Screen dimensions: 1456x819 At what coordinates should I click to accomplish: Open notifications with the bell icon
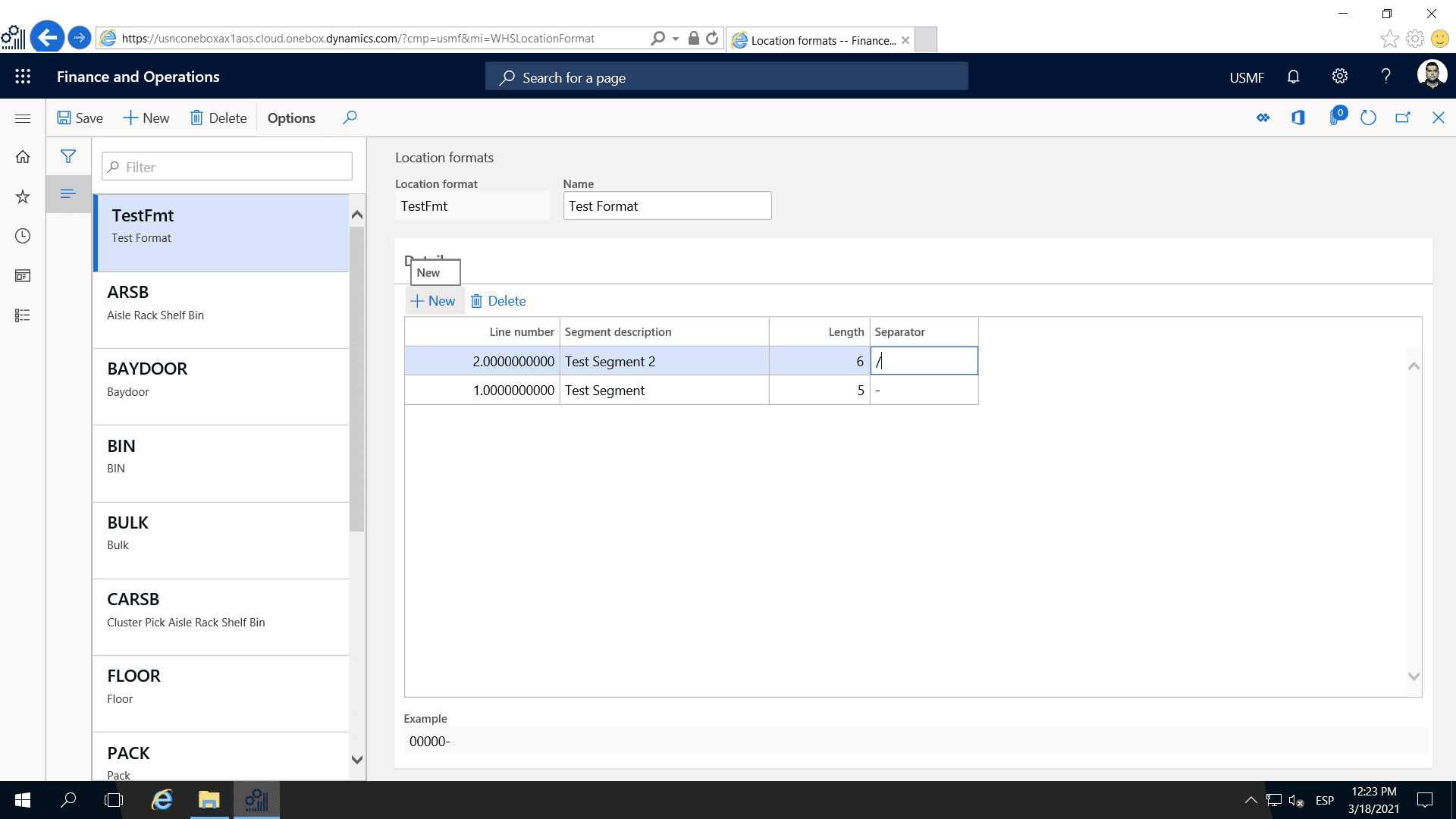[x=1293, y=76]
